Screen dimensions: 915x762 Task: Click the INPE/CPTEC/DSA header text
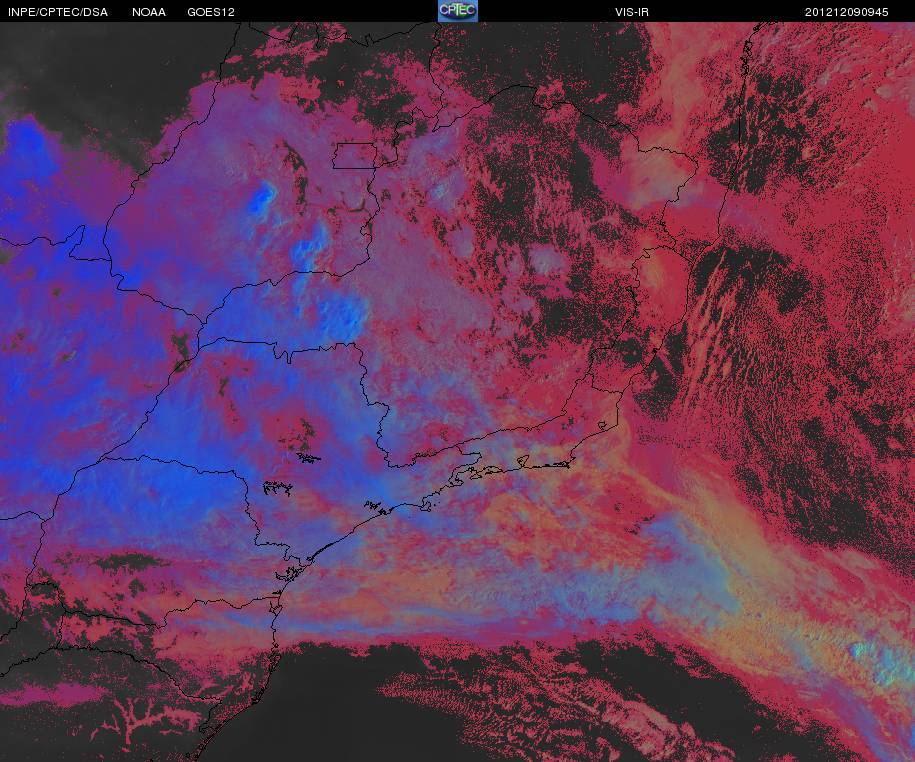tap(58, 12)
